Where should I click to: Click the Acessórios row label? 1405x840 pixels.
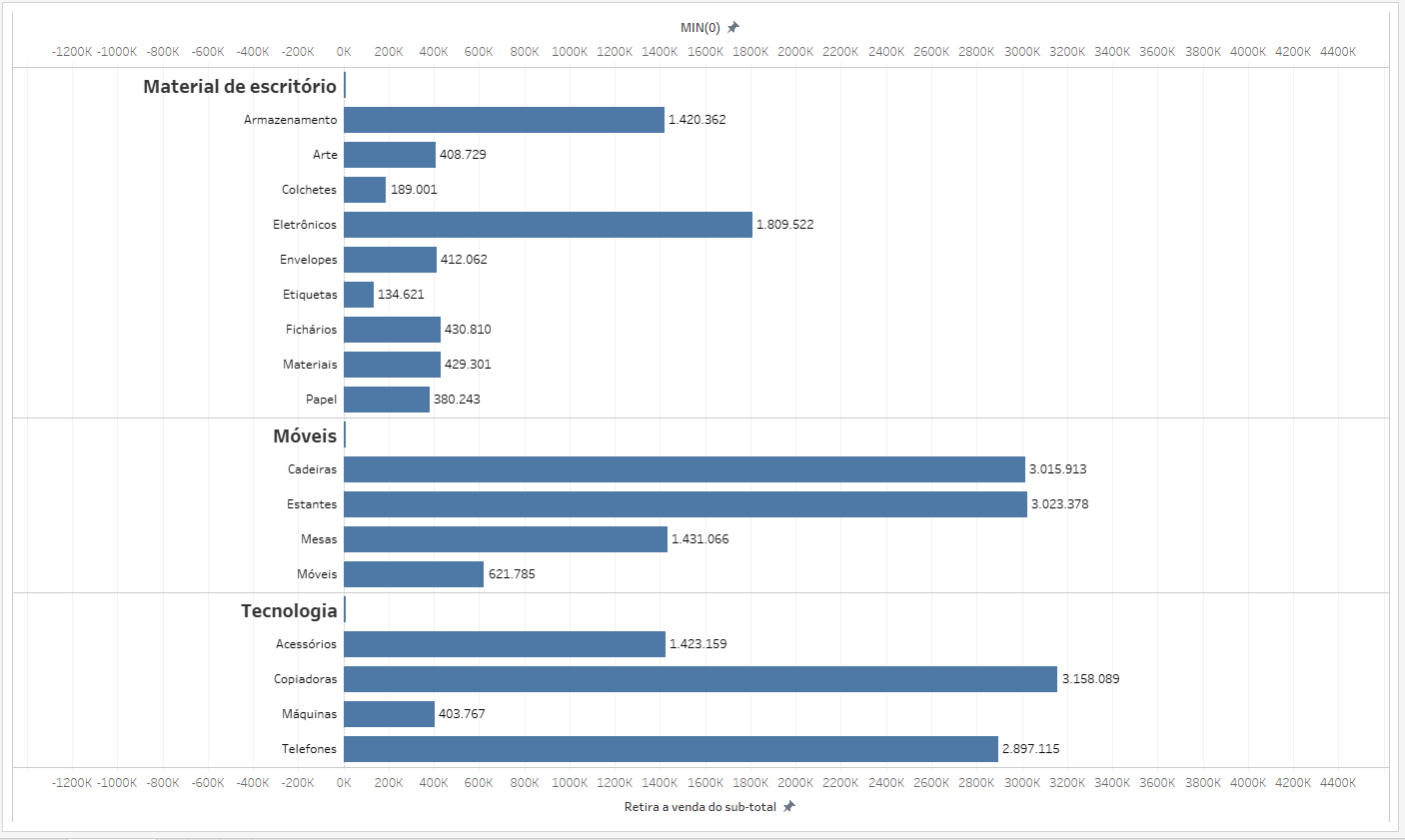(307, 644)
